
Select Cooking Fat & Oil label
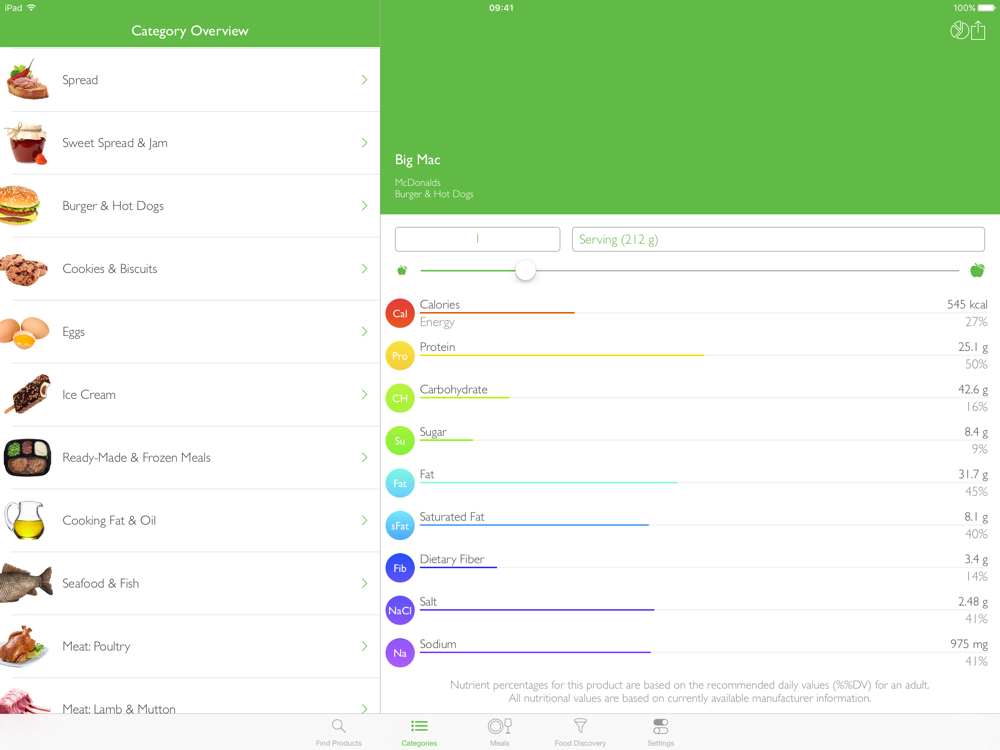109,520
